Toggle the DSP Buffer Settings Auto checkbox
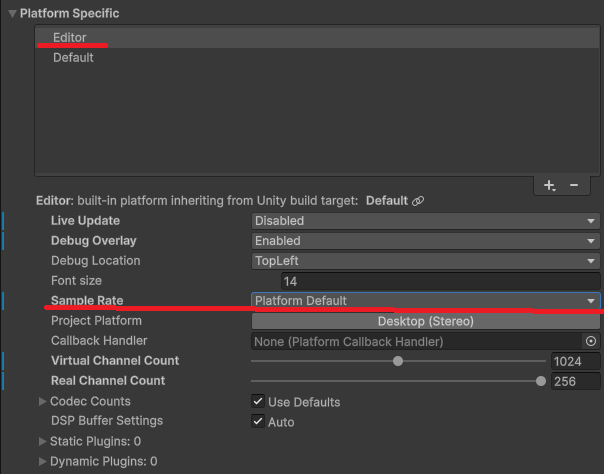 coord(258,422)
